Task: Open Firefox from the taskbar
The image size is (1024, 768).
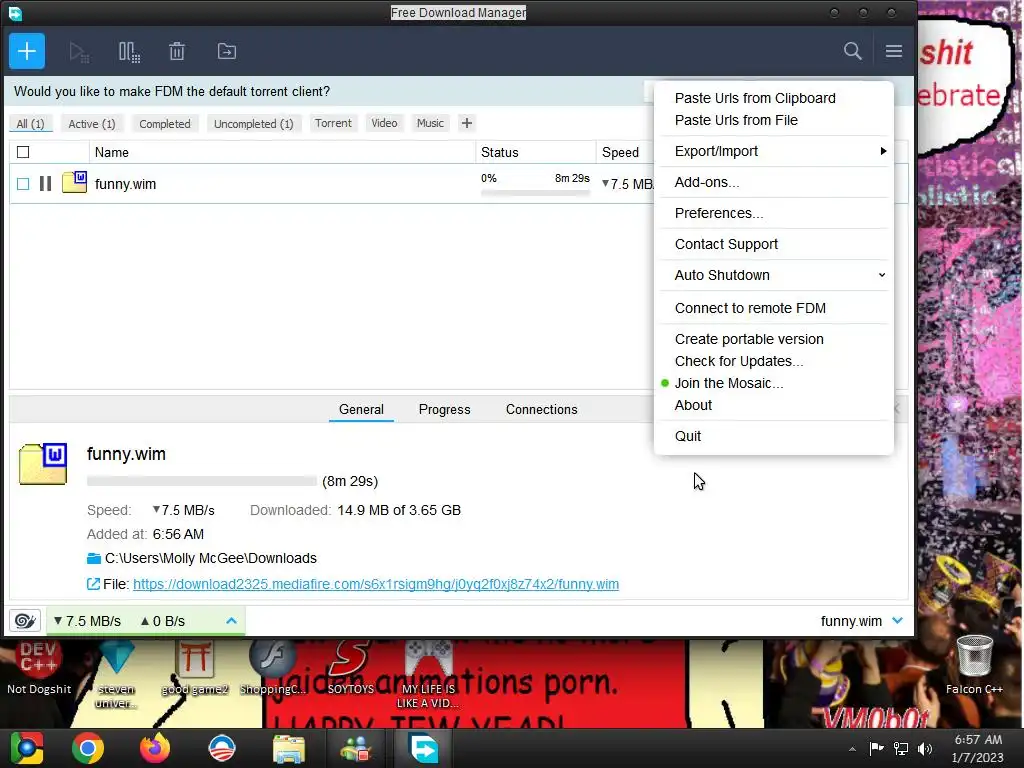Action: pyautogui.click(x=155, y=748)
